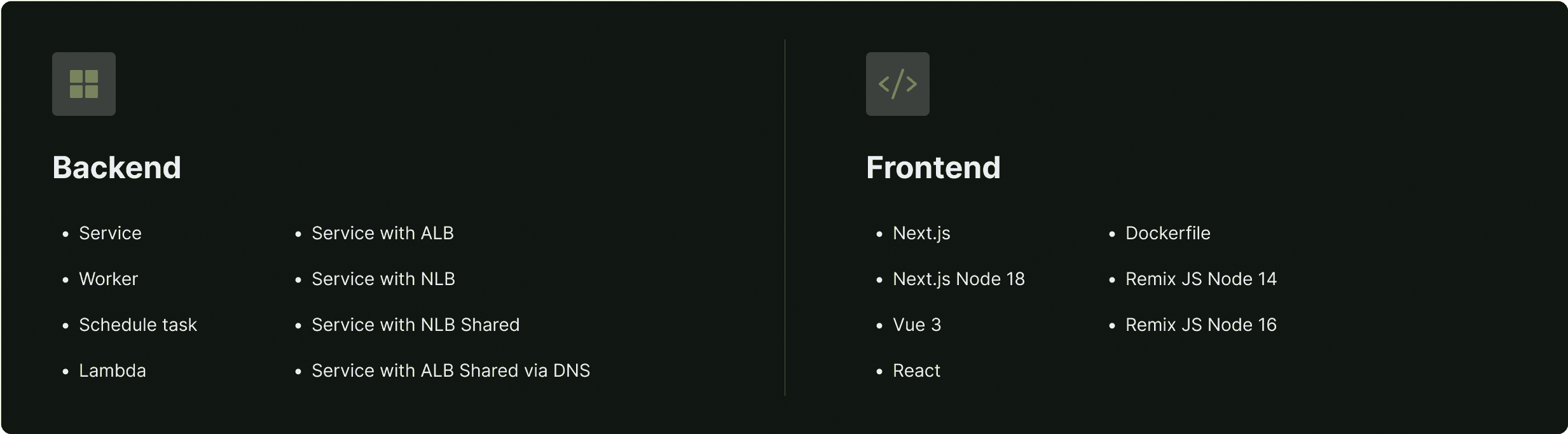
Task: Click the Schedule task item
Action: [x=137, y=325]
